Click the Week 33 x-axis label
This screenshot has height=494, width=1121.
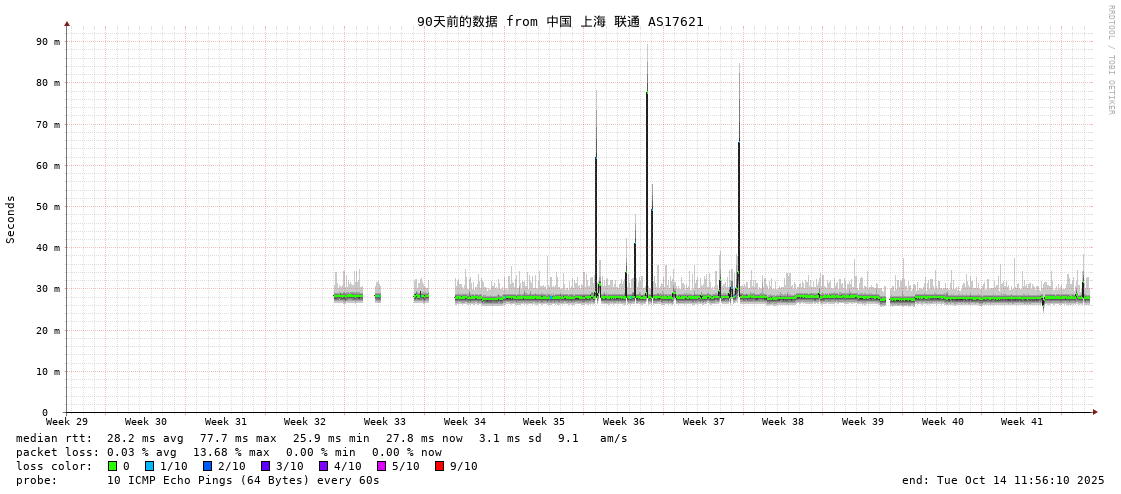click(x=385, y=422)
